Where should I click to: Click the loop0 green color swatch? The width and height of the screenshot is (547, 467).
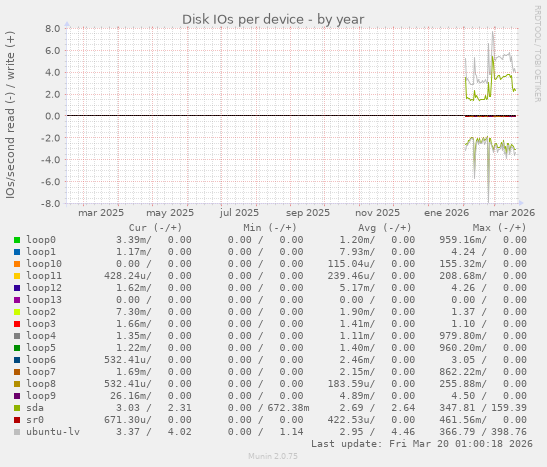pos(17,240)
